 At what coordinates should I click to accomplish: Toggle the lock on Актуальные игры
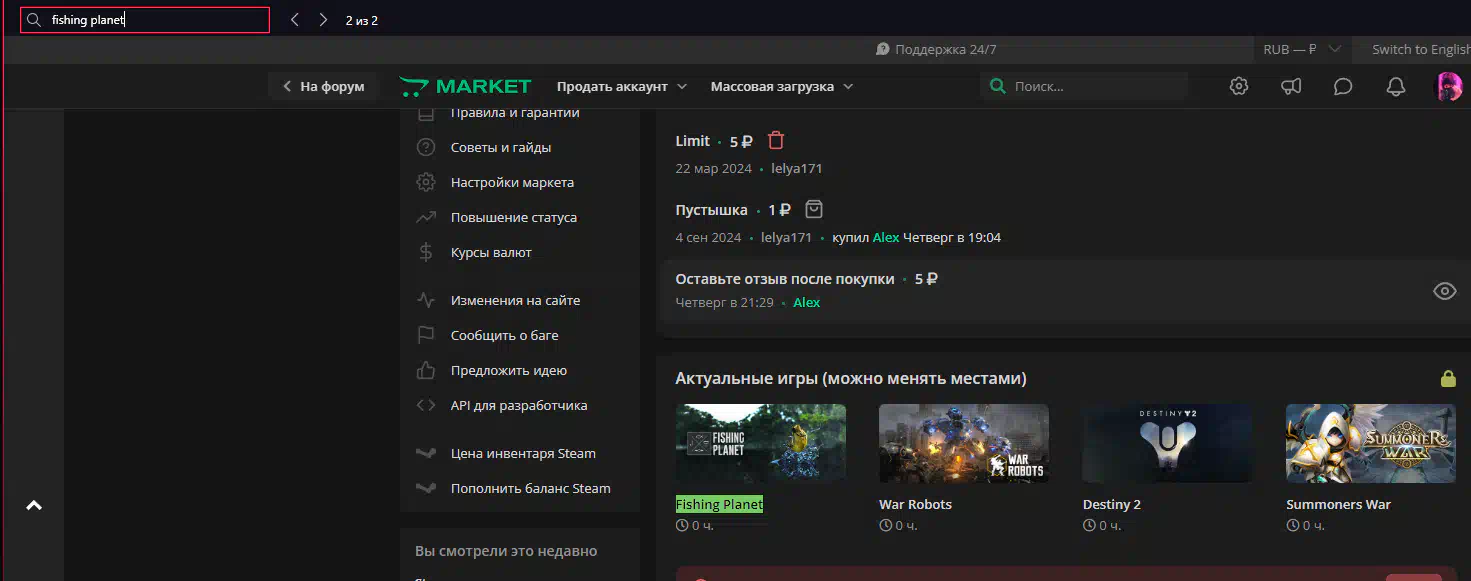coord(1447,378)
